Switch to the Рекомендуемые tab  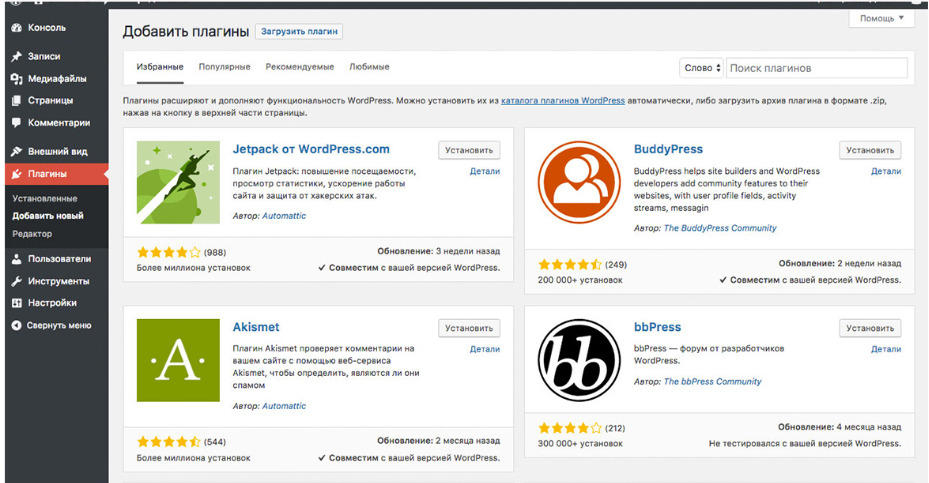coord(300,67)
